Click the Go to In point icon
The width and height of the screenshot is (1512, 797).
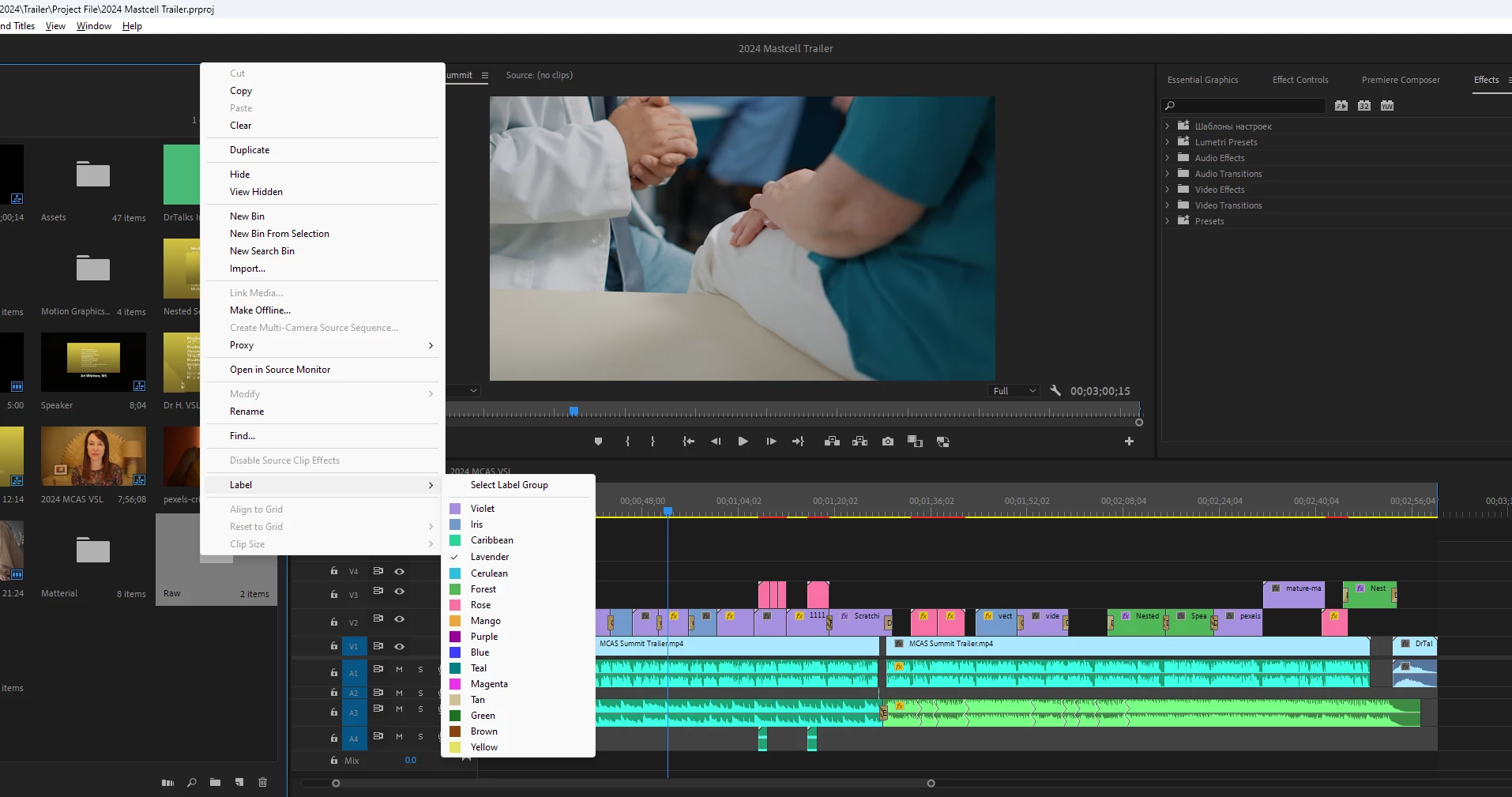click(689, 442)
